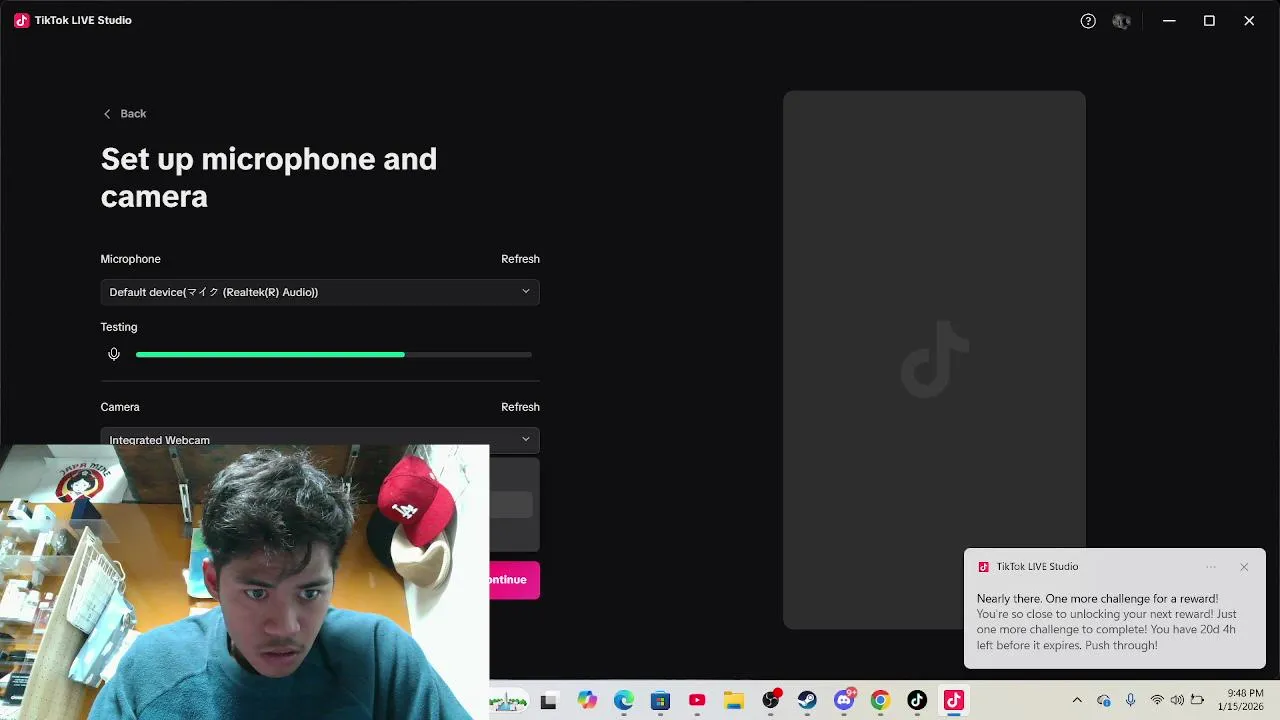Open the help question mark icon
Screen dimensions: 1280x720
pyautogui.click(x=1088, y=21)
